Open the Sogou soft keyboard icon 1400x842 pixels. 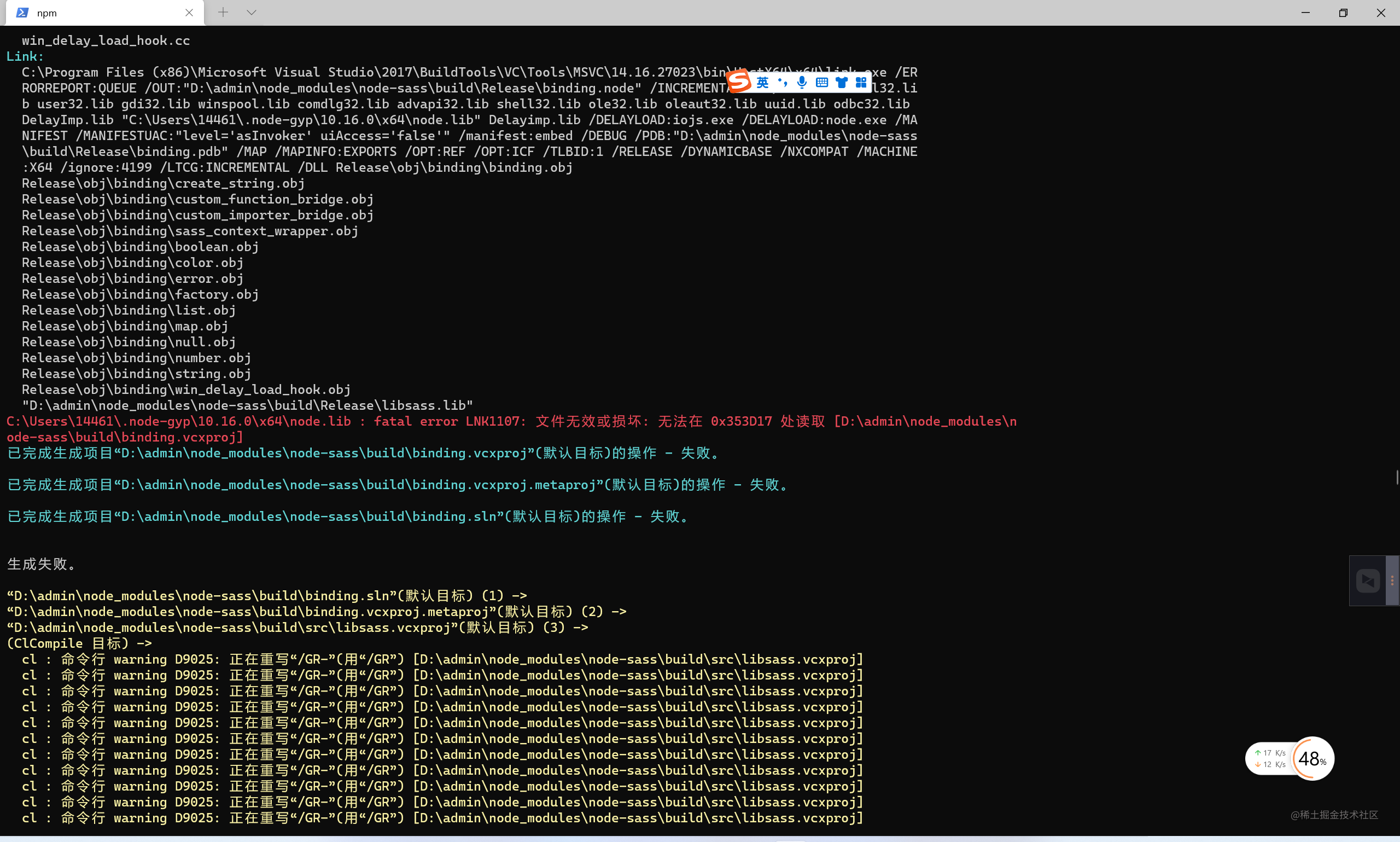821,83
